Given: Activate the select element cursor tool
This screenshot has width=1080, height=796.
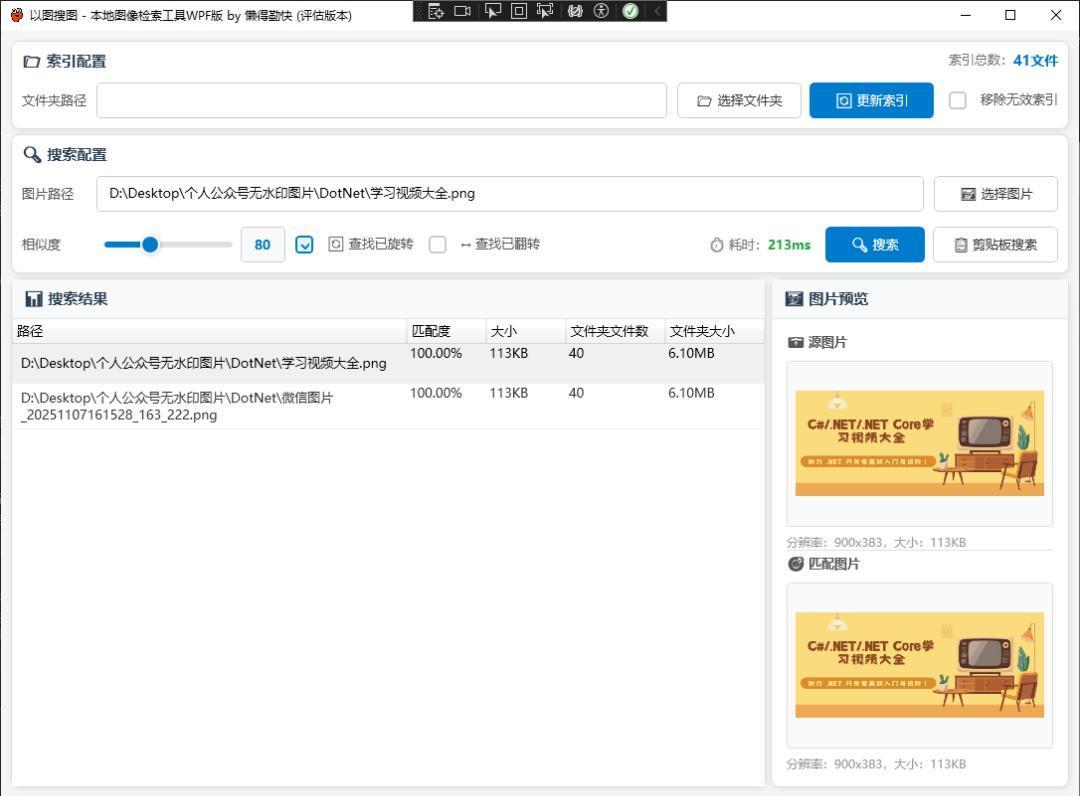Looking at the screenshot, I should pyautogui.click(x=493, y=11).
